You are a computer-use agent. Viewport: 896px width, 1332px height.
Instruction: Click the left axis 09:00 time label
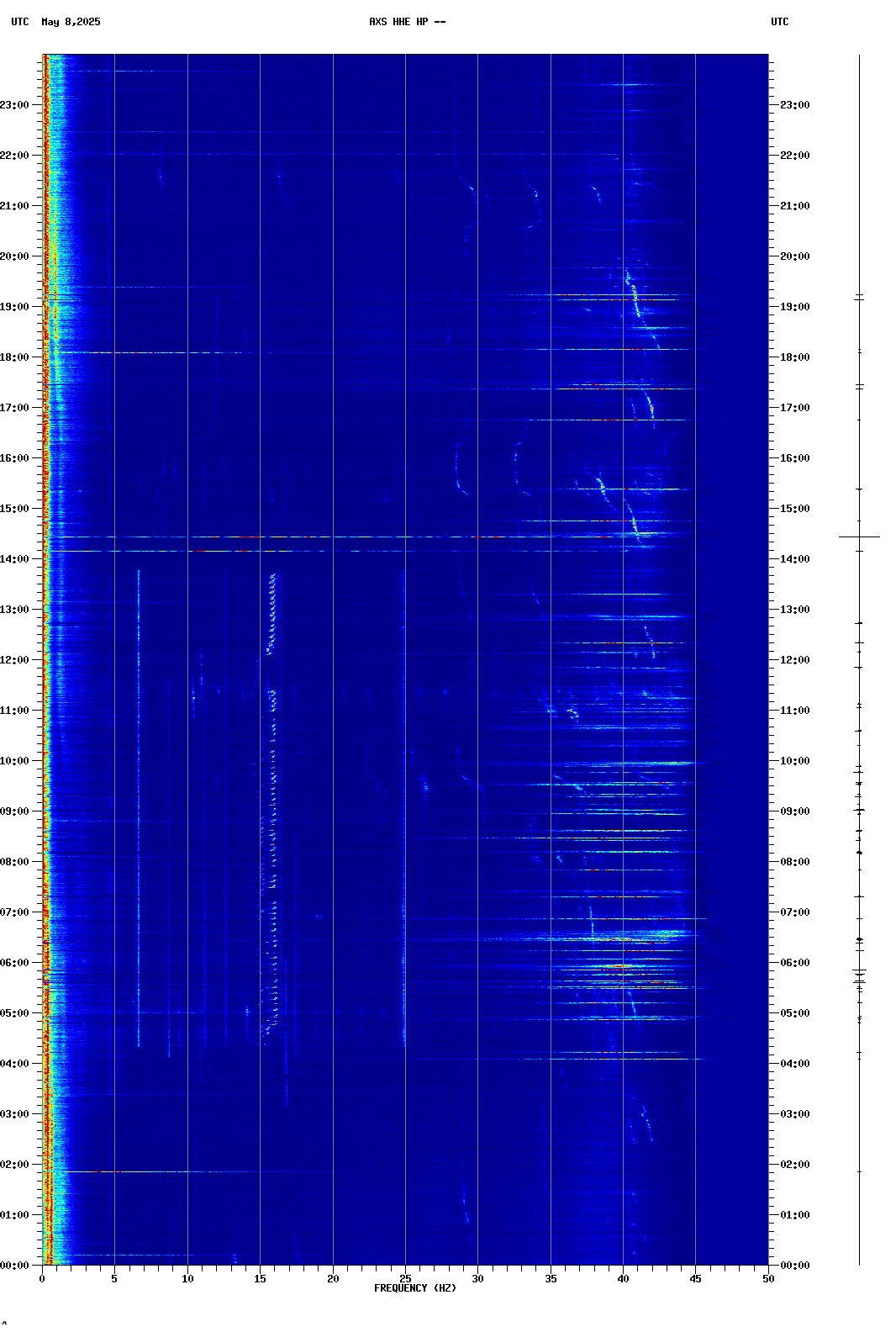click(x=14, y=811)
